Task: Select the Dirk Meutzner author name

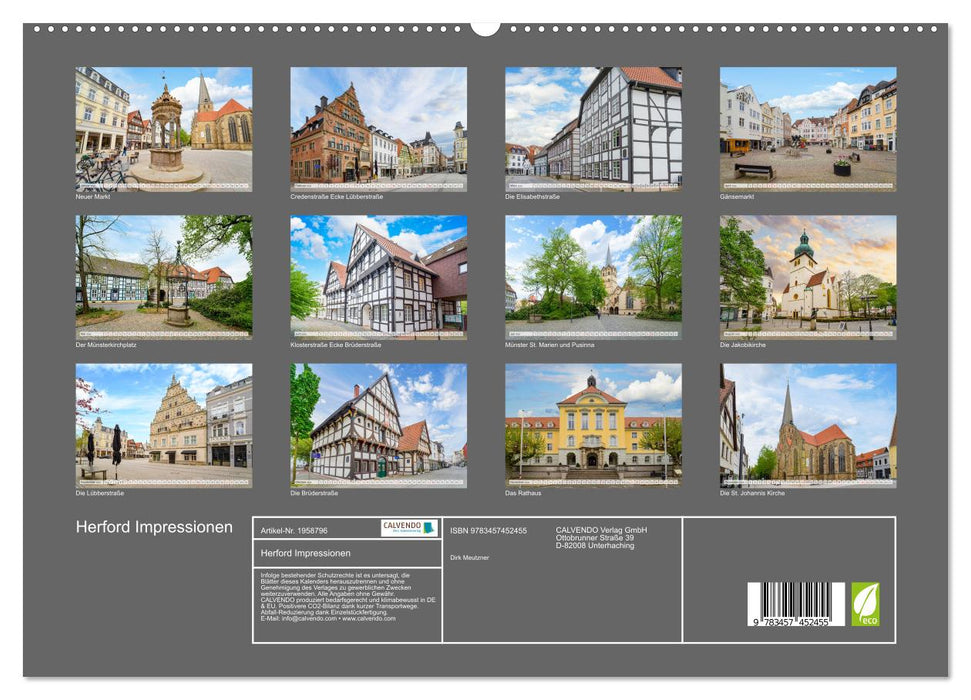Action: 469,557
